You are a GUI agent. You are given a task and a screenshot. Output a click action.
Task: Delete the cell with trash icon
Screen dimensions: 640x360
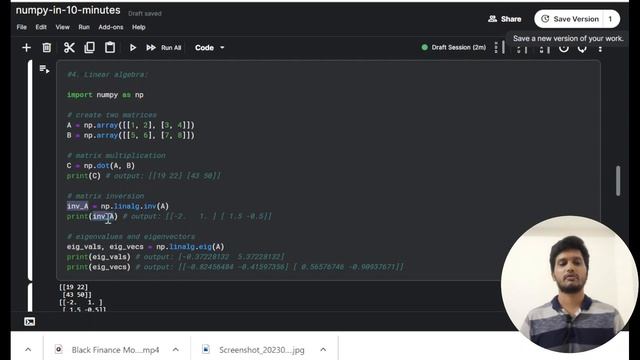[47, 48]
